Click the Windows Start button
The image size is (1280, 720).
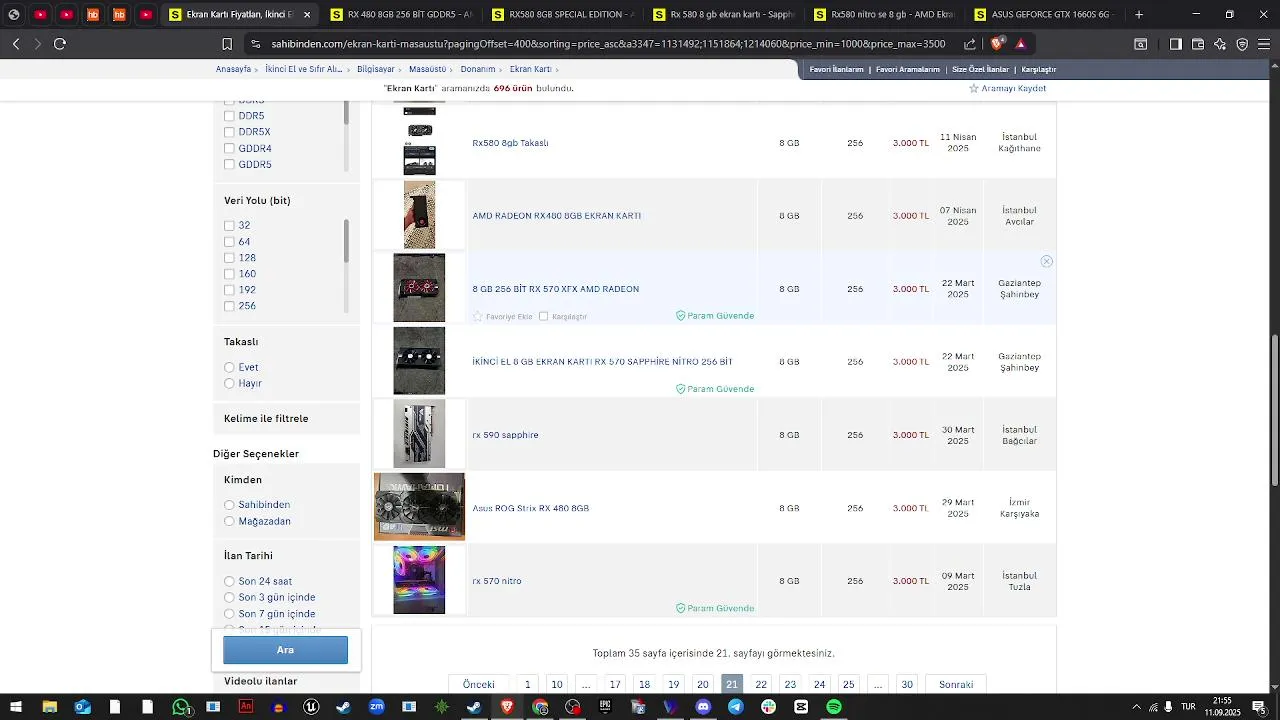coord(16,707)
